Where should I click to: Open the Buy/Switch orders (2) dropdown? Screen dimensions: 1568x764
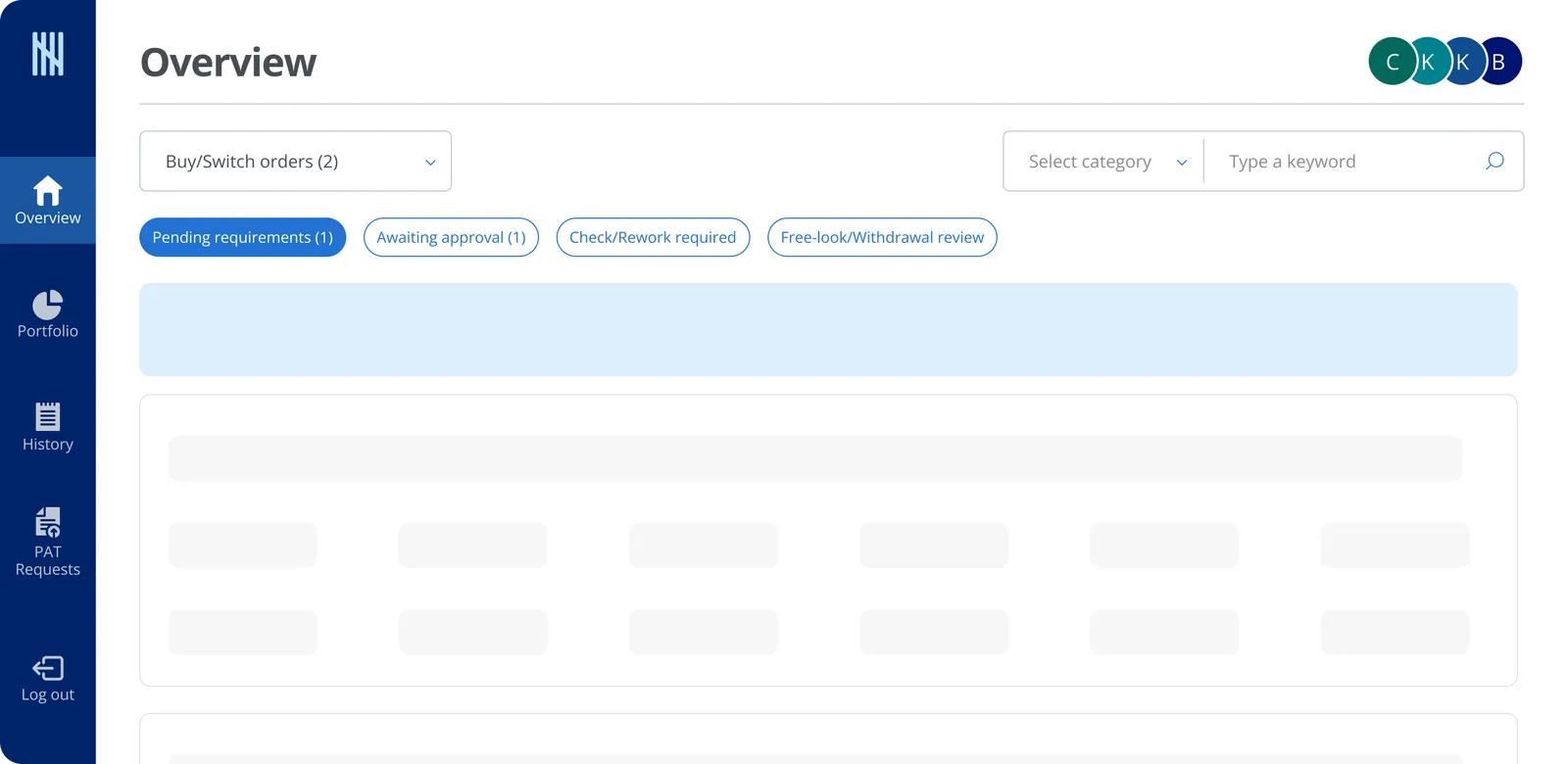(295, 162)
